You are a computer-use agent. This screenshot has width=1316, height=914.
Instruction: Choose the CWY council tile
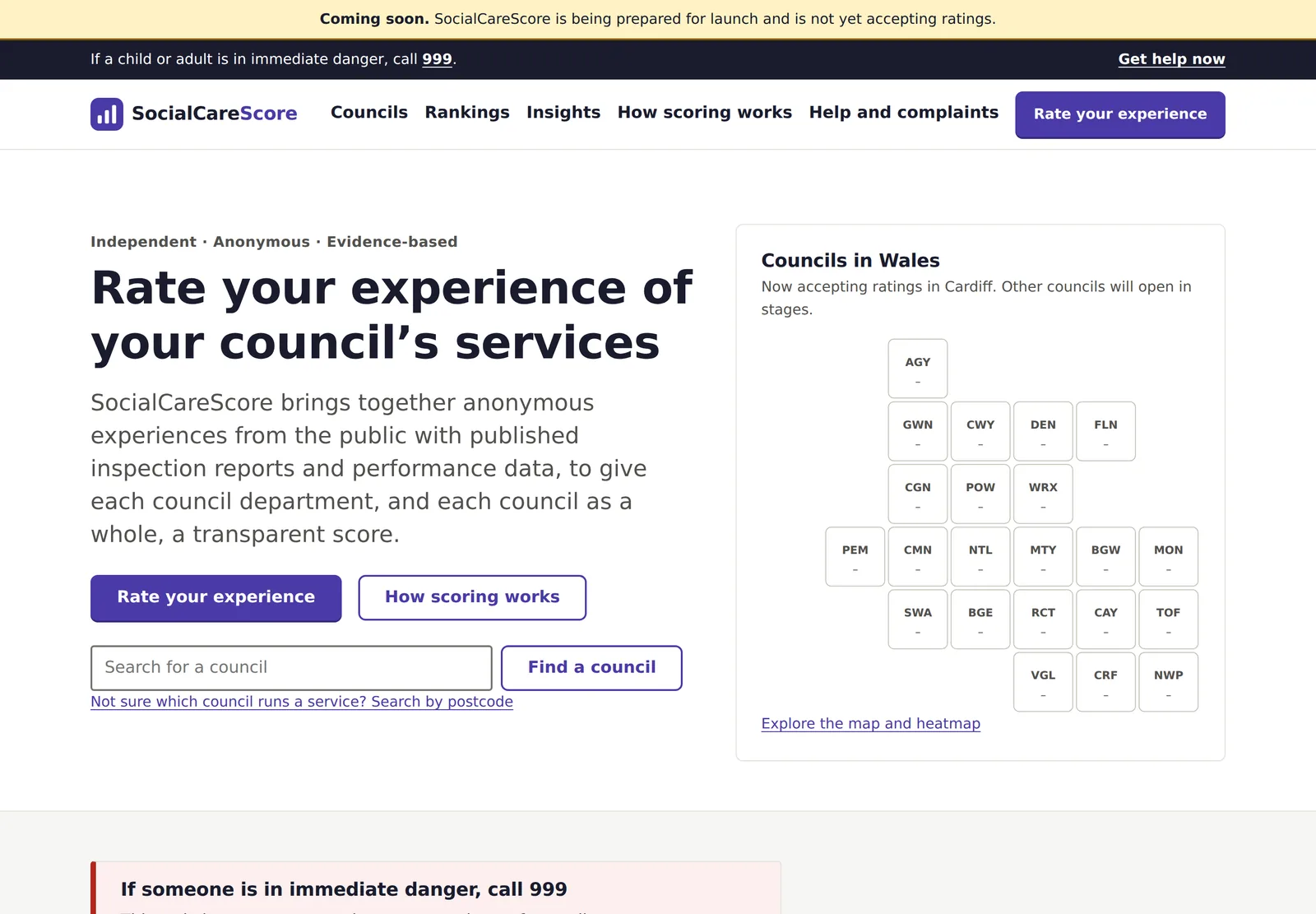980,431
